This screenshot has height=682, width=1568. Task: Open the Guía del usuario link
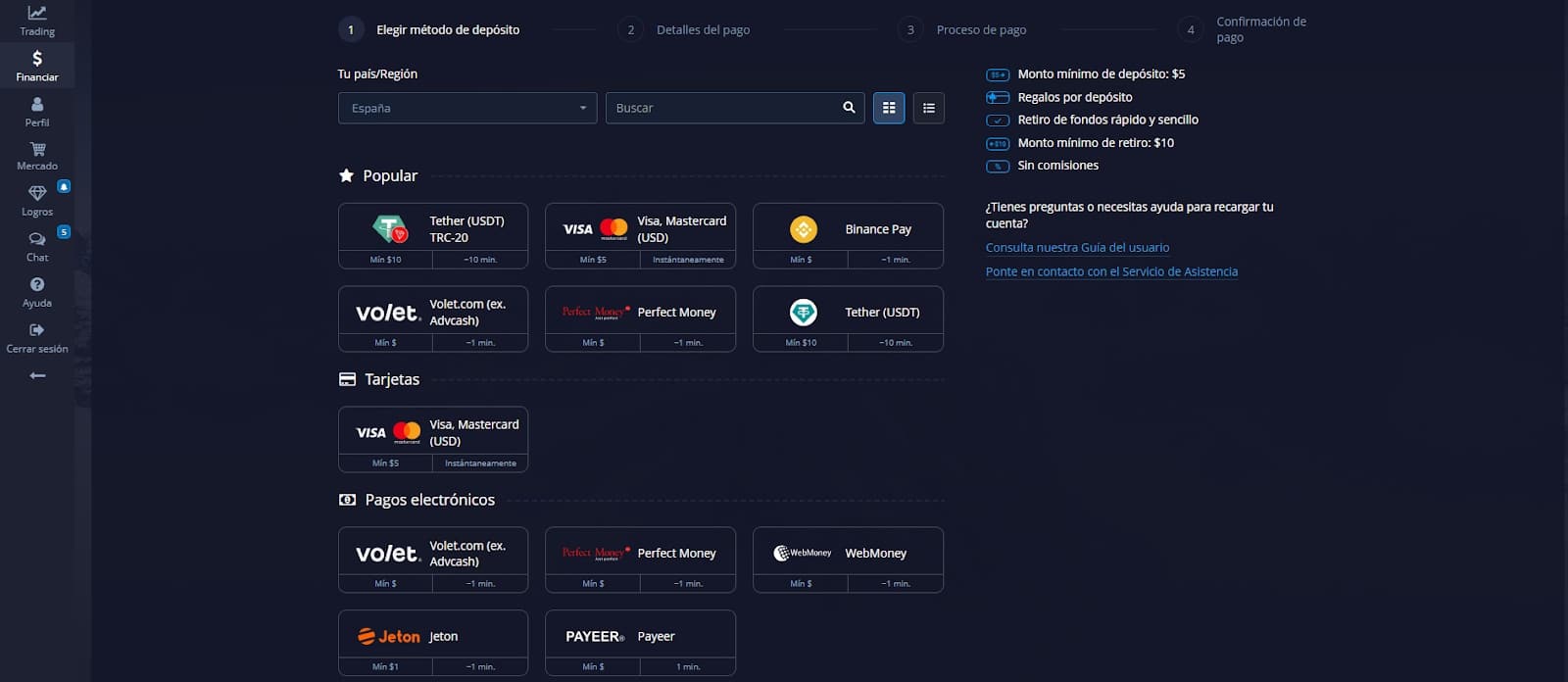point(1077,248)
